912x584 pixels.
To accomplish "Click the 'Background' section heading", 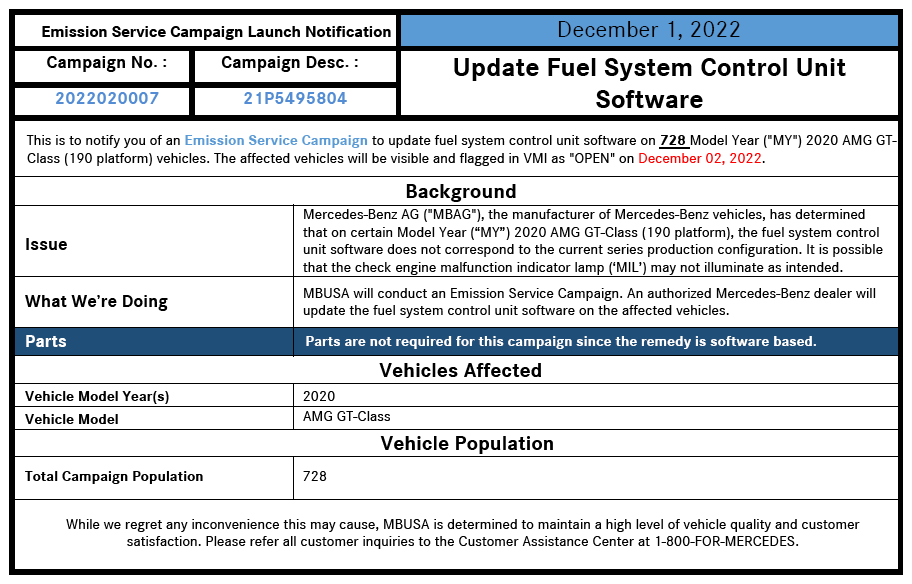I will point(461,191).
